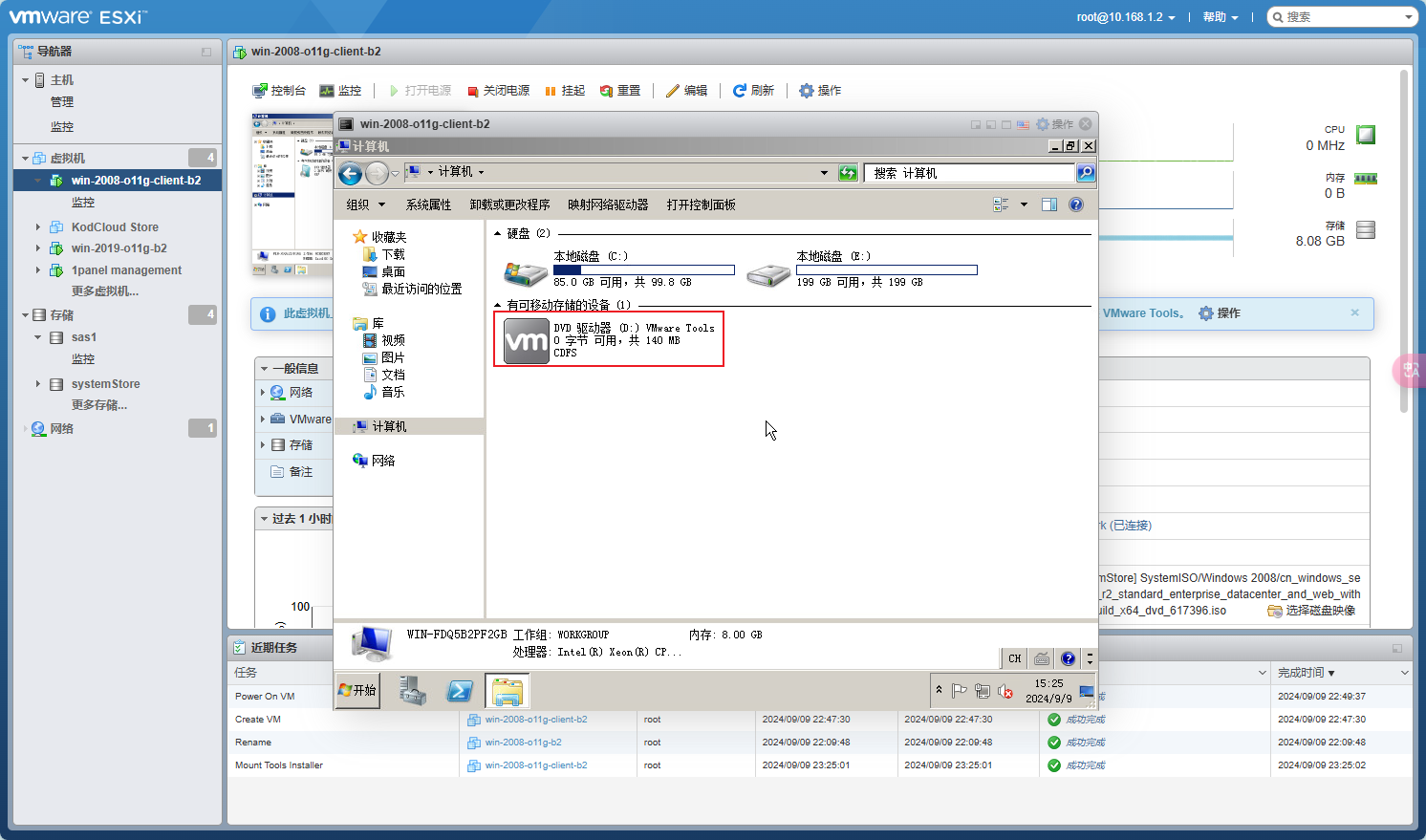The image size is (1426, 840).
Task: Open the address bar history dropdown arrow
Action: 824,173
